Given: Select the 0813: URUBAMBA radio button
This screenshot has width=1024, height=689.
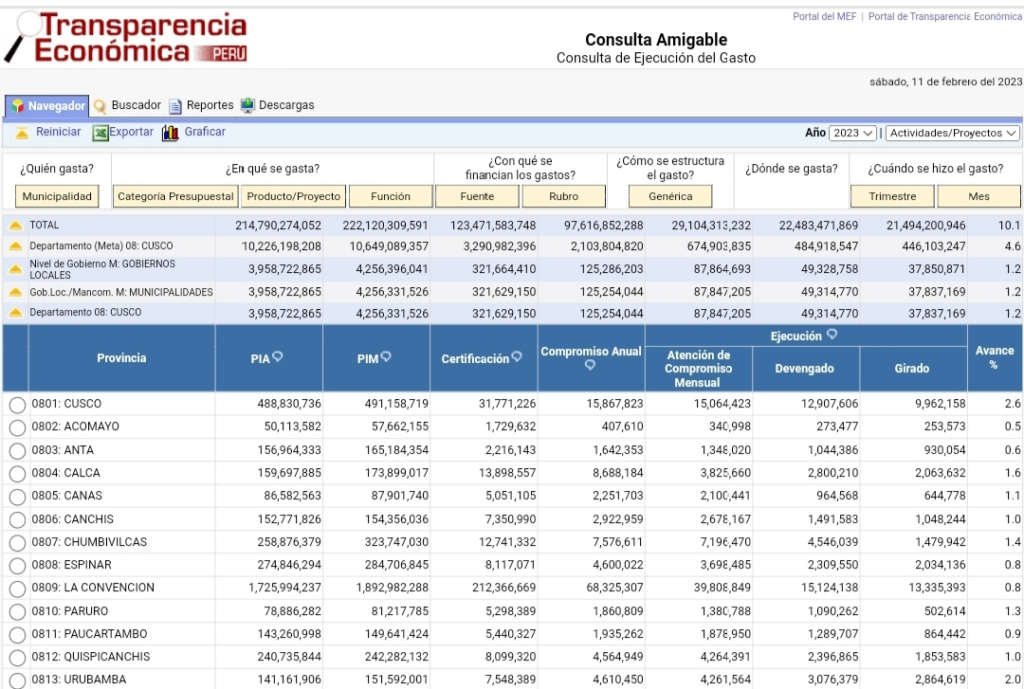Looking at the screenshot, I should point(17,681).
